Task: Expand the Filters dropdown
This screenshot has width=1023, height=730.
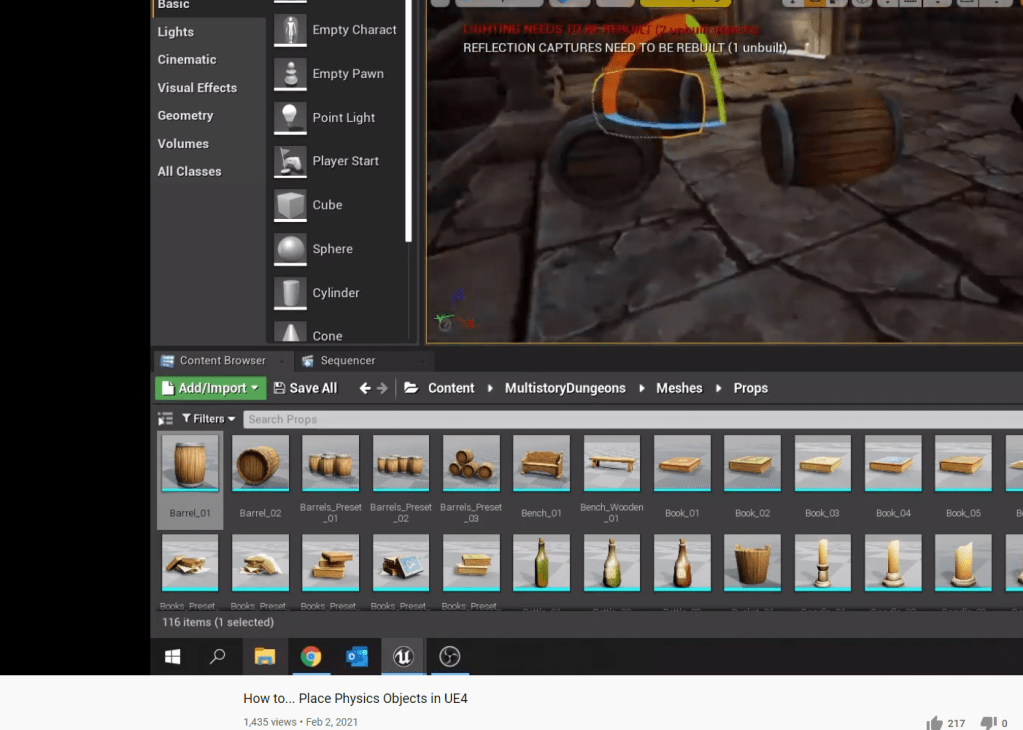Action: coord(208,419)
